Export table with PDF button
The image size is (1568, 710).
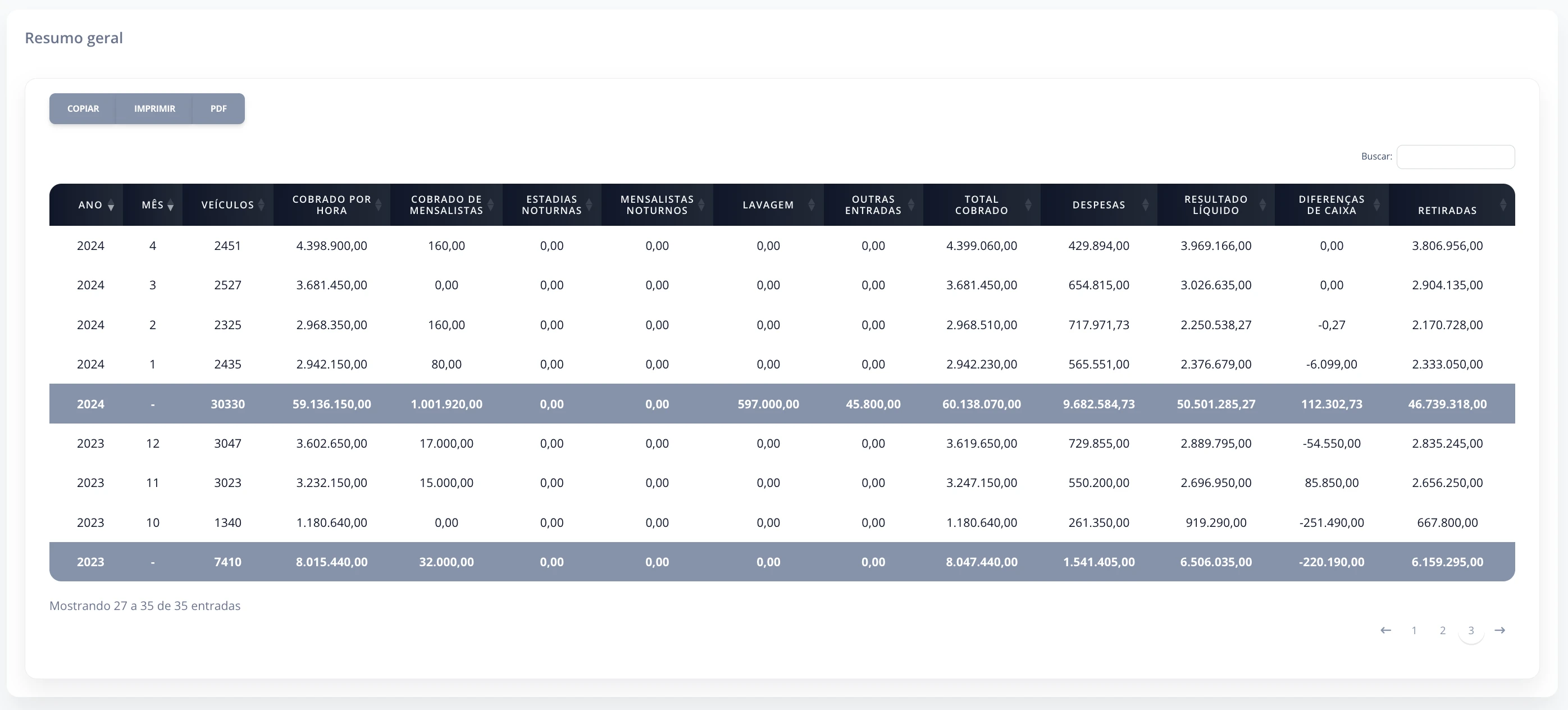[x=218, y=108]
